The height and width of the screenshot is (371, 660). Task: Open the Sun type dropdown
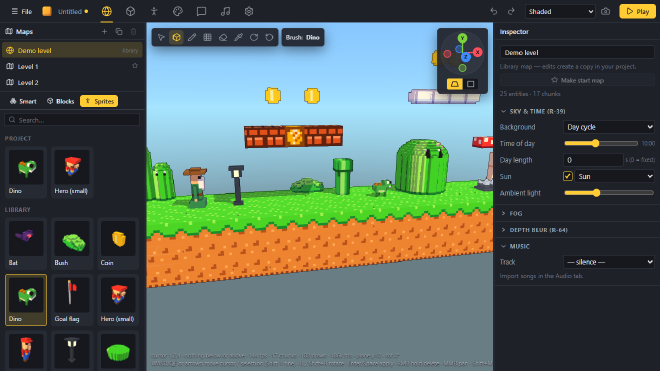pyautogui.click(x=615, y=176)
